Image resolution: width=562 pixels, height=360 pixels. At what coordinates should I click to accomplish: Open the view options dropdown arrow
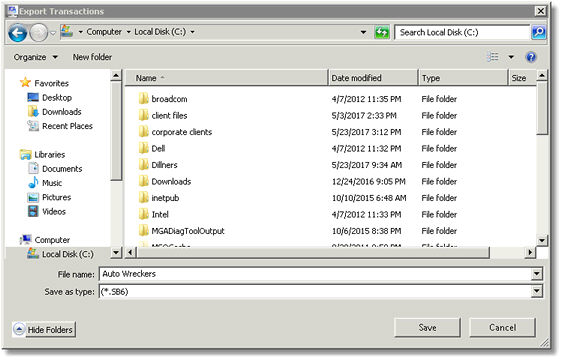[x=511, y=57]
